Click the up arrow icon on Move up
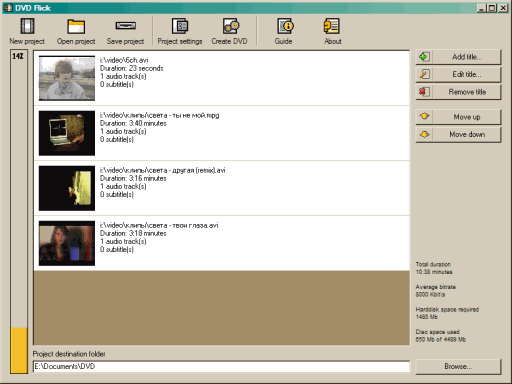This screenshot has width=512, height=384. tap(424, 116)
